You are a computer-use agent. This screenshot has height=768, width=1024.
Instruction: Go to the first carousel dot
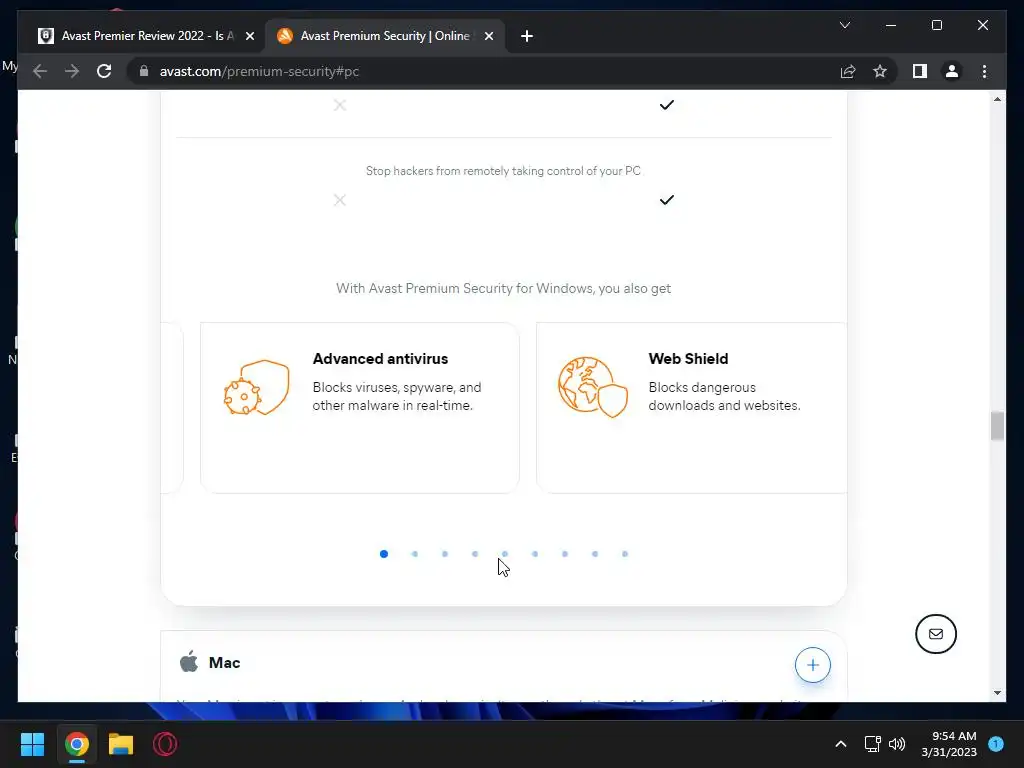pos(384,554)
